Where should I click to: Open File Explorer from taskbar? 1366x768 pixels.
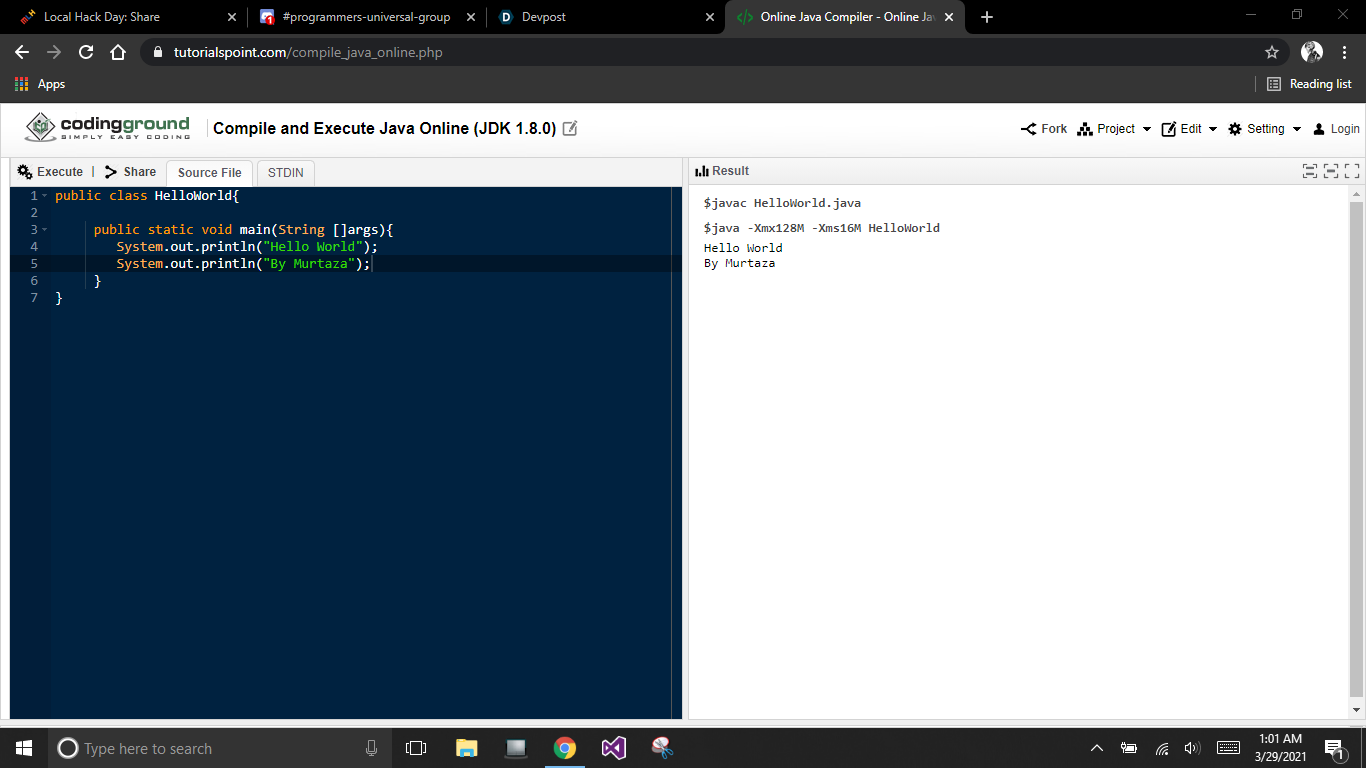tap(467, 748)
